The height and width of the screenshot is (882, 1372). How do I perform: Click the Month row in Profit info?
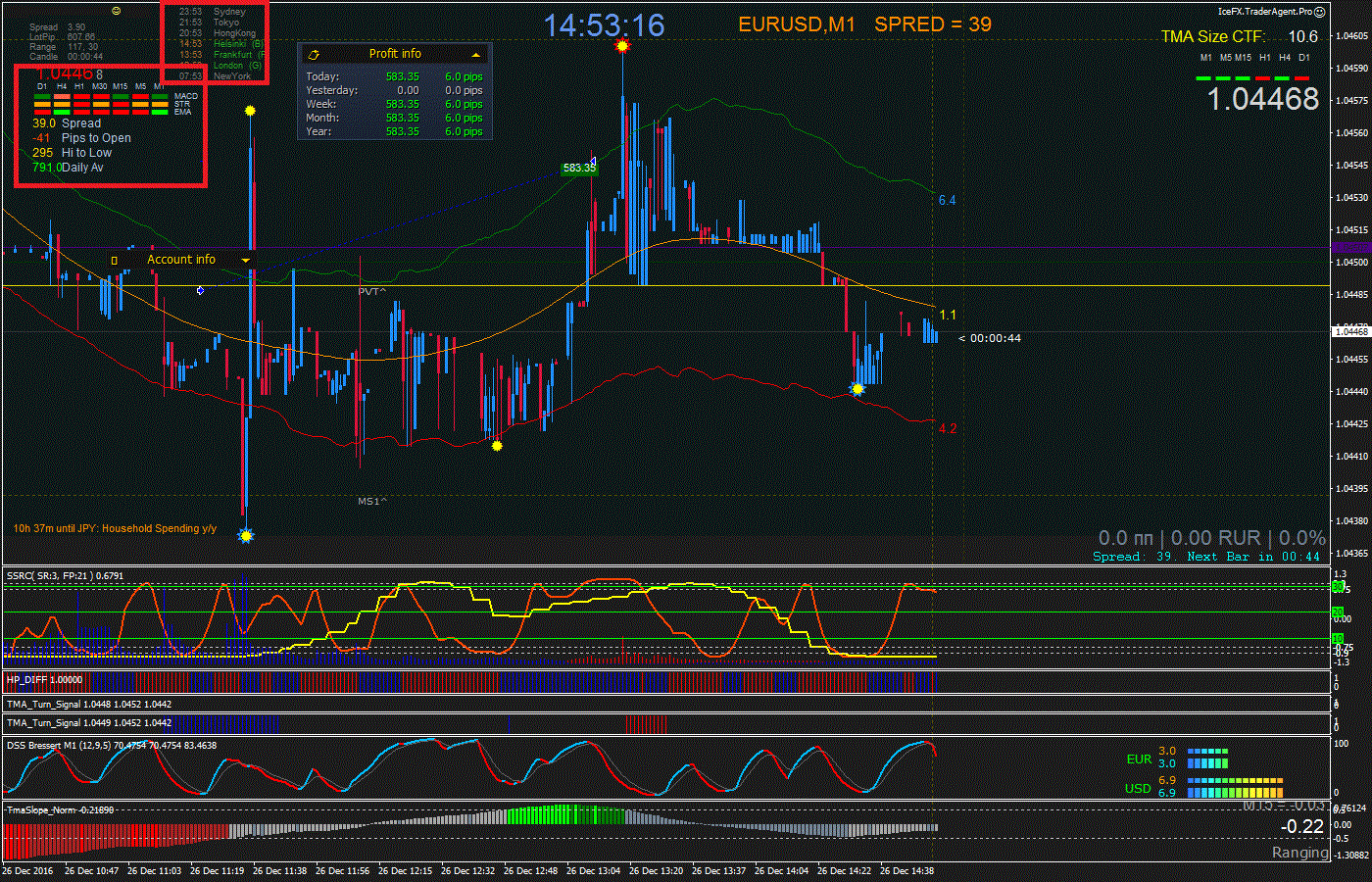[x=394, y=118]
